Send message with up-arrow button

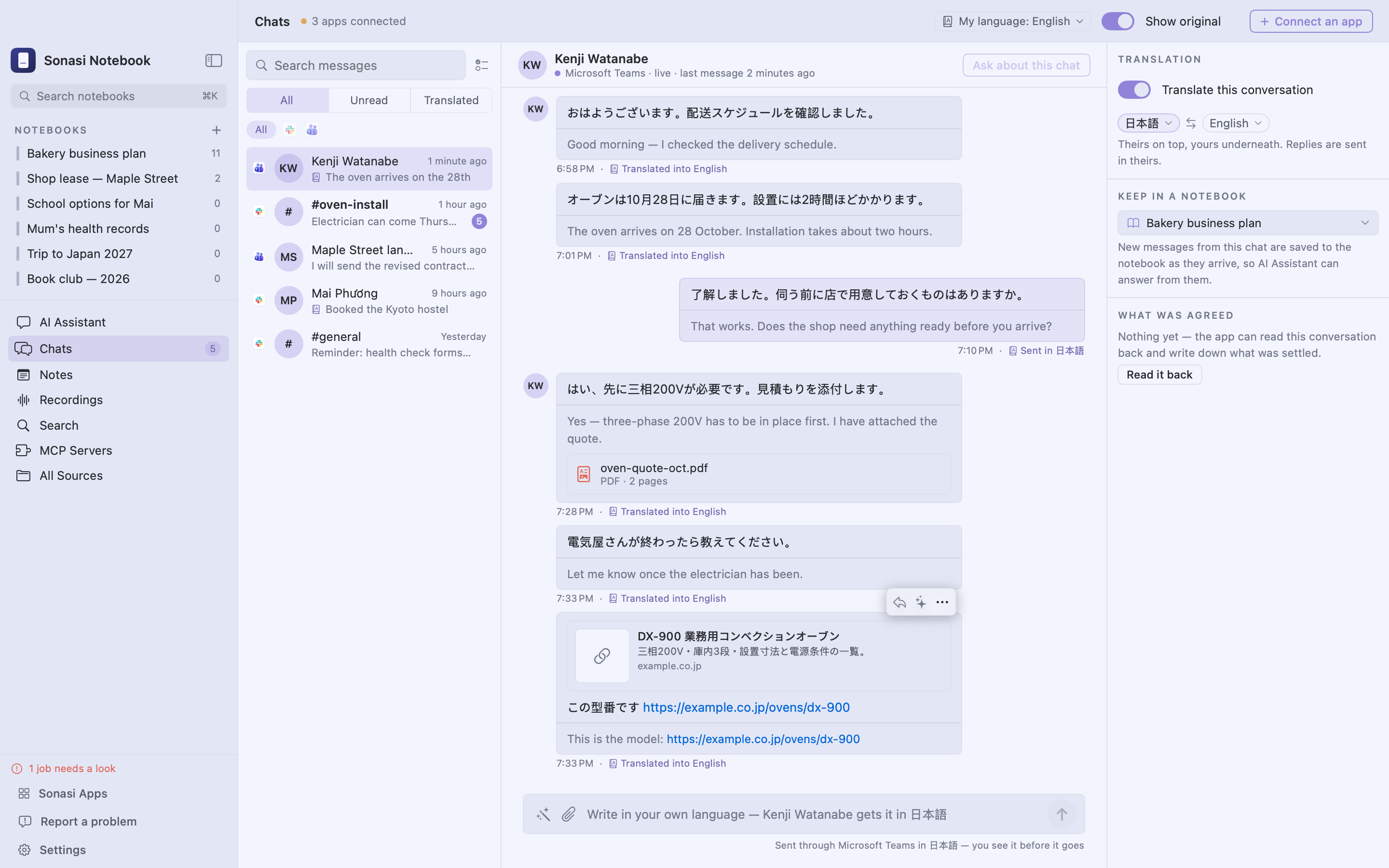1061,814
